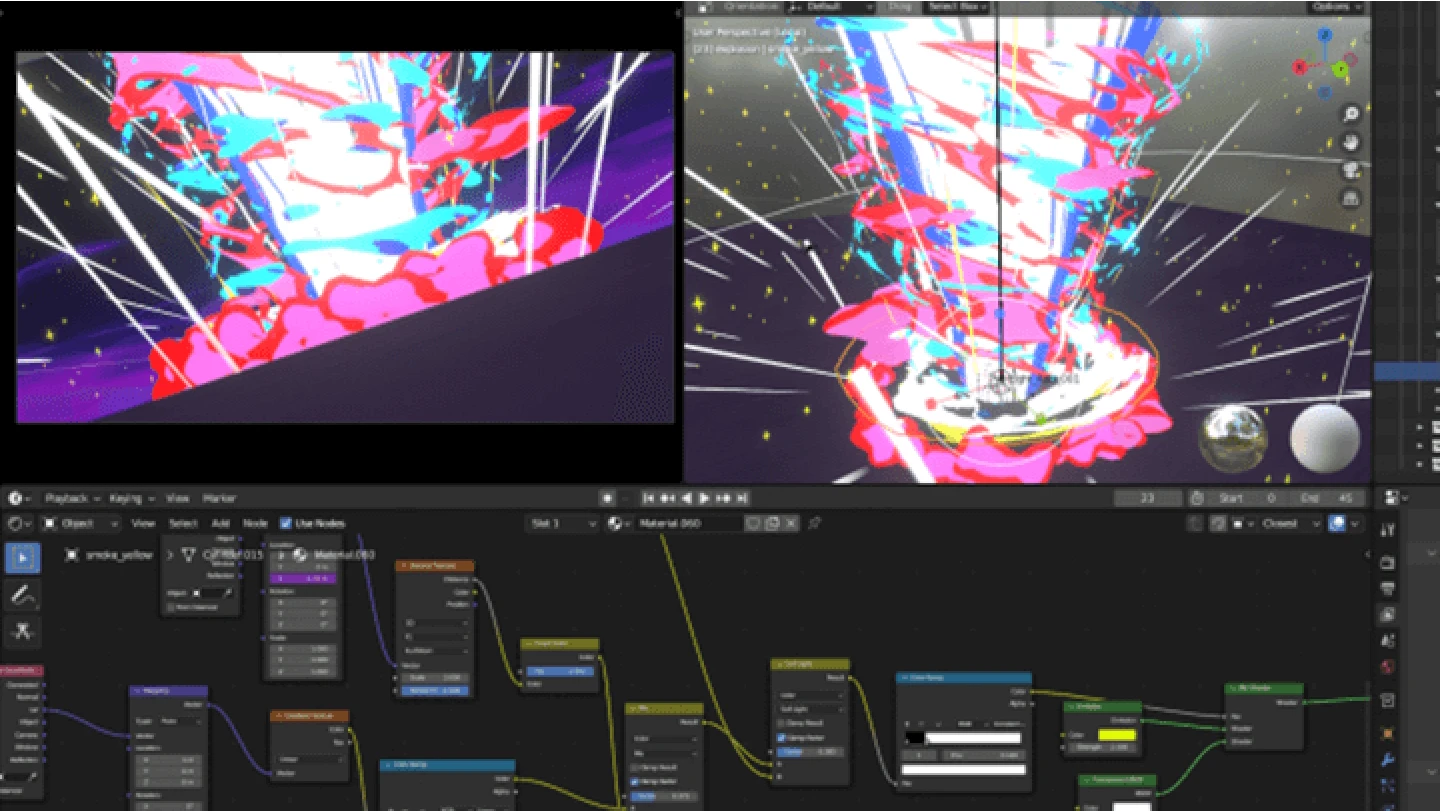Toggle the node overlay button

point(1339,523)
